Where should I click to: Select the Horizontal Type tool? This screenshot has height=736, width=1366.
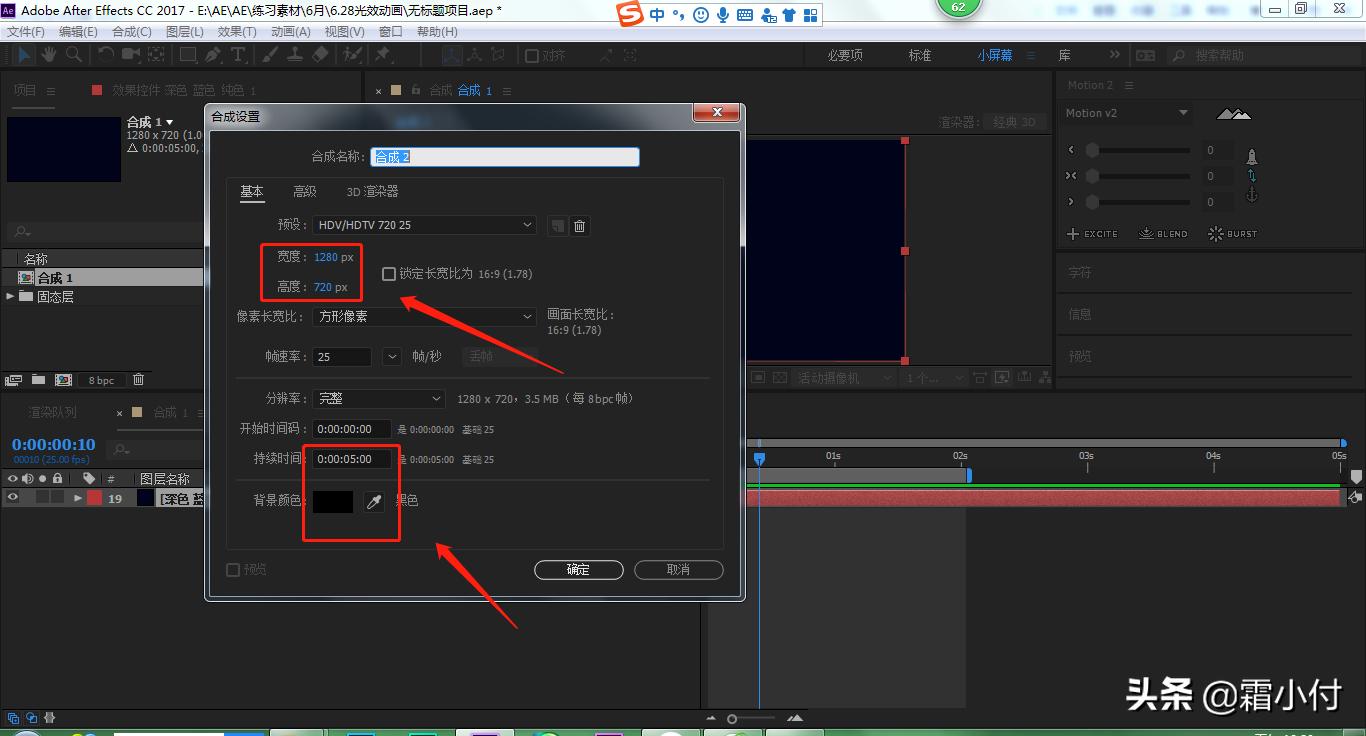238,54
